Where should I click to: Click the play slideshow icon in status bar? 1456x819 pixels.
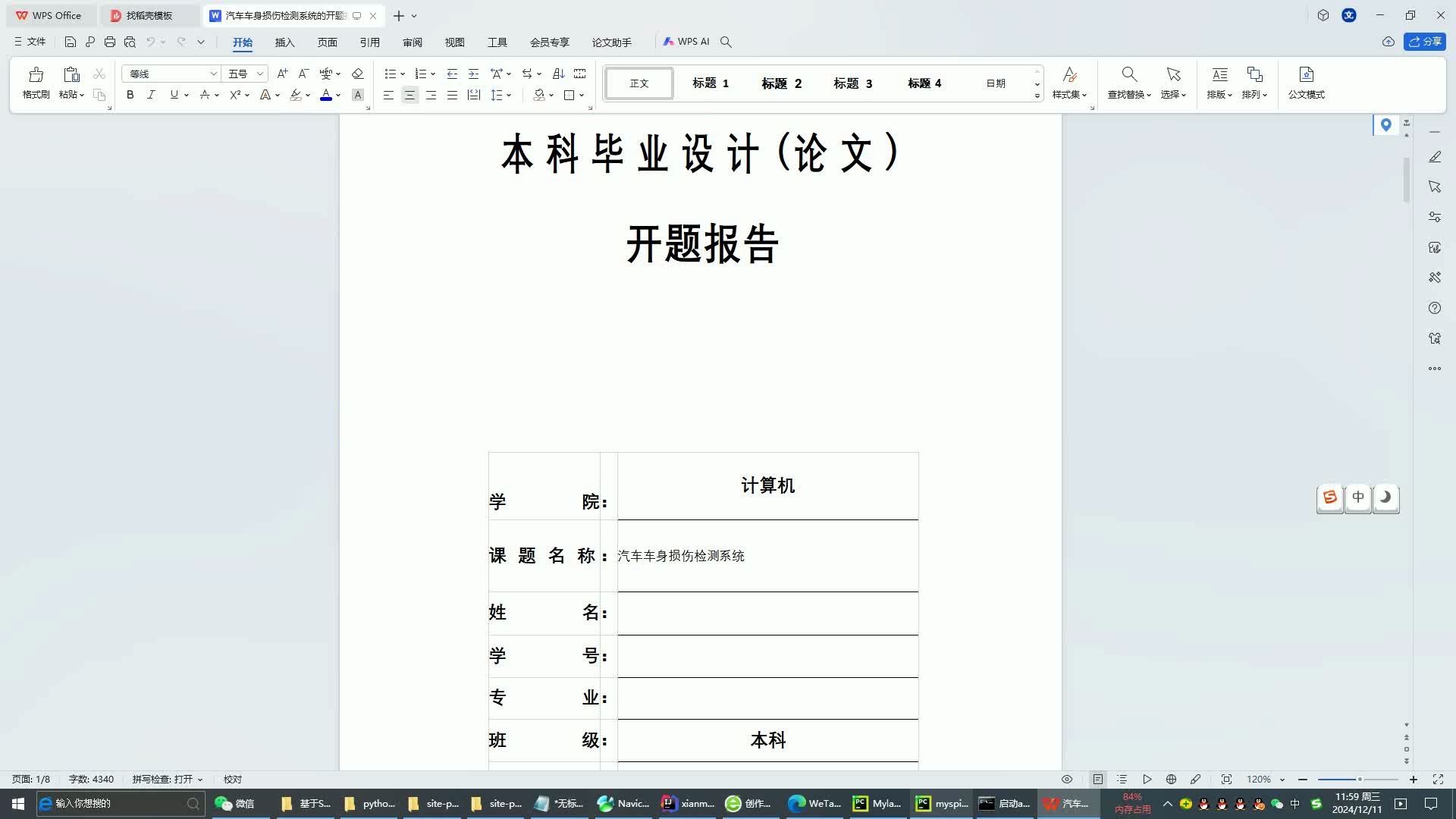(x=1147, y=780)
